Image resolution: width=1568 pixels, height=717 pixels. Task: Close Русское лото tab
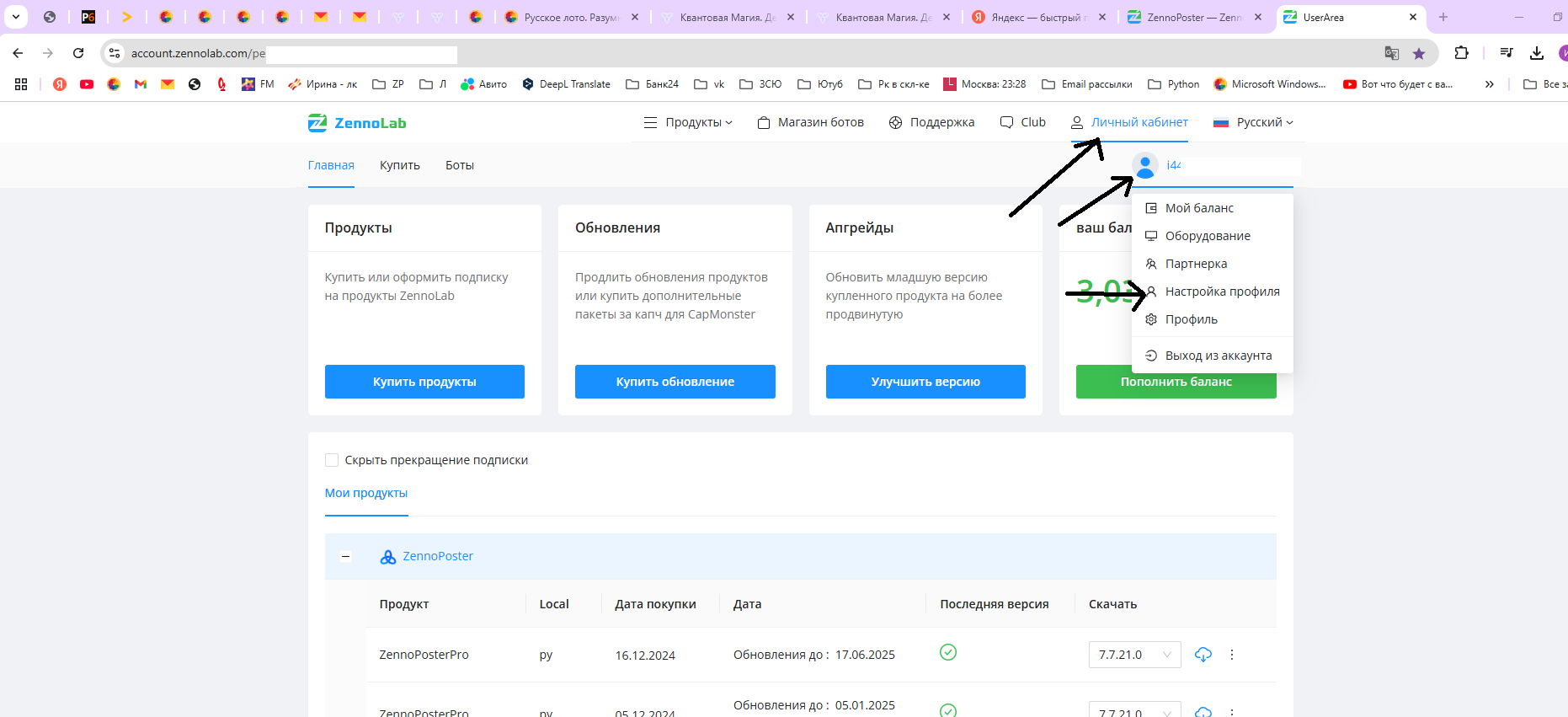635,17
